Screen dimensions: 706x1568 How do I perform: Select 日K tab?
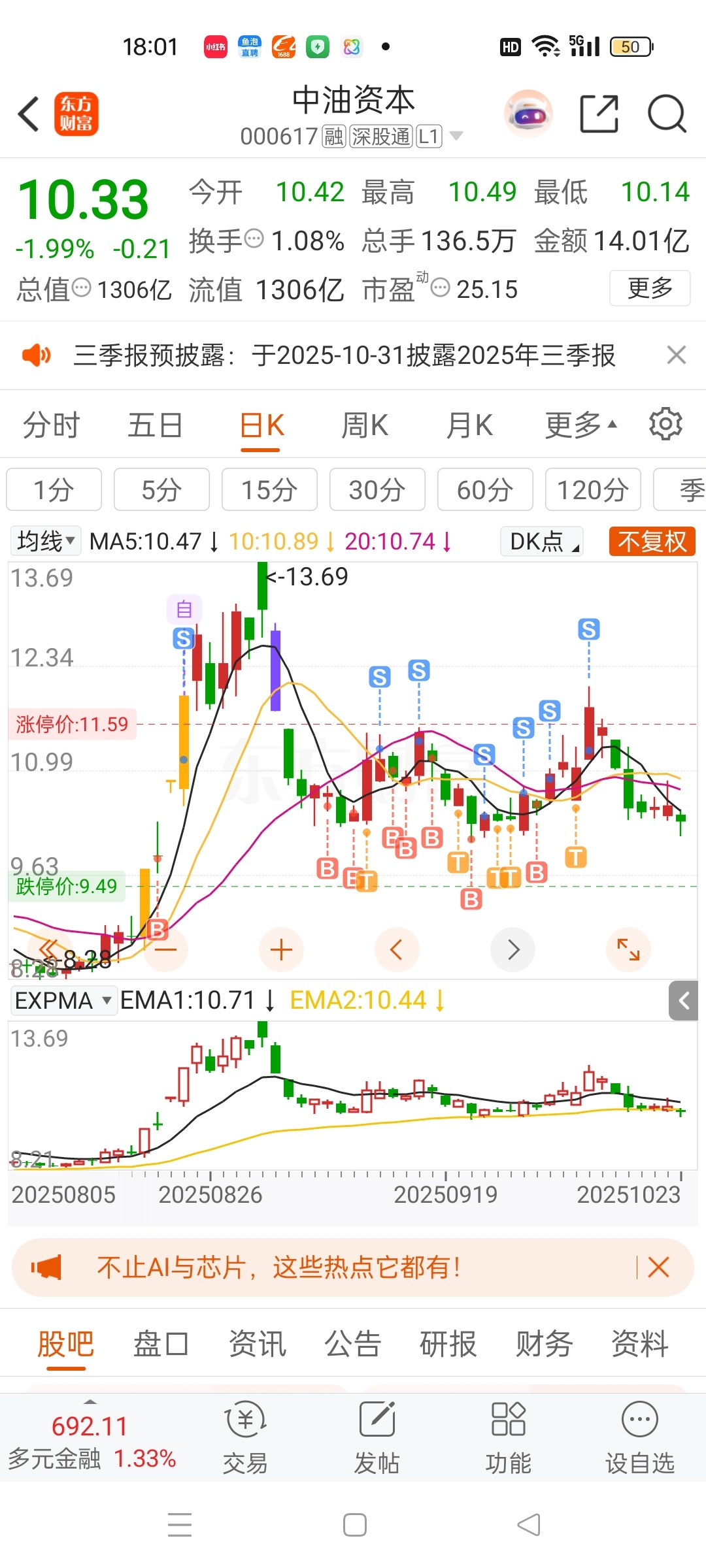(x=261, y=426)
